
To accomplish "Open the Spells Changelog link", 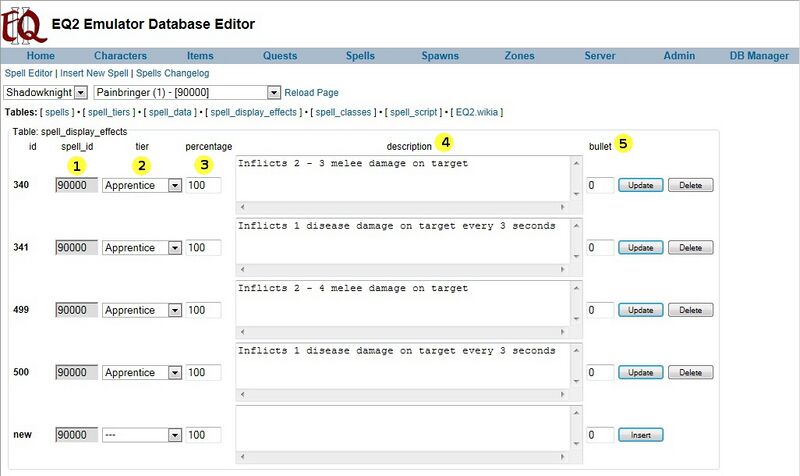I will pyautogui.click(x=172, y=73).
